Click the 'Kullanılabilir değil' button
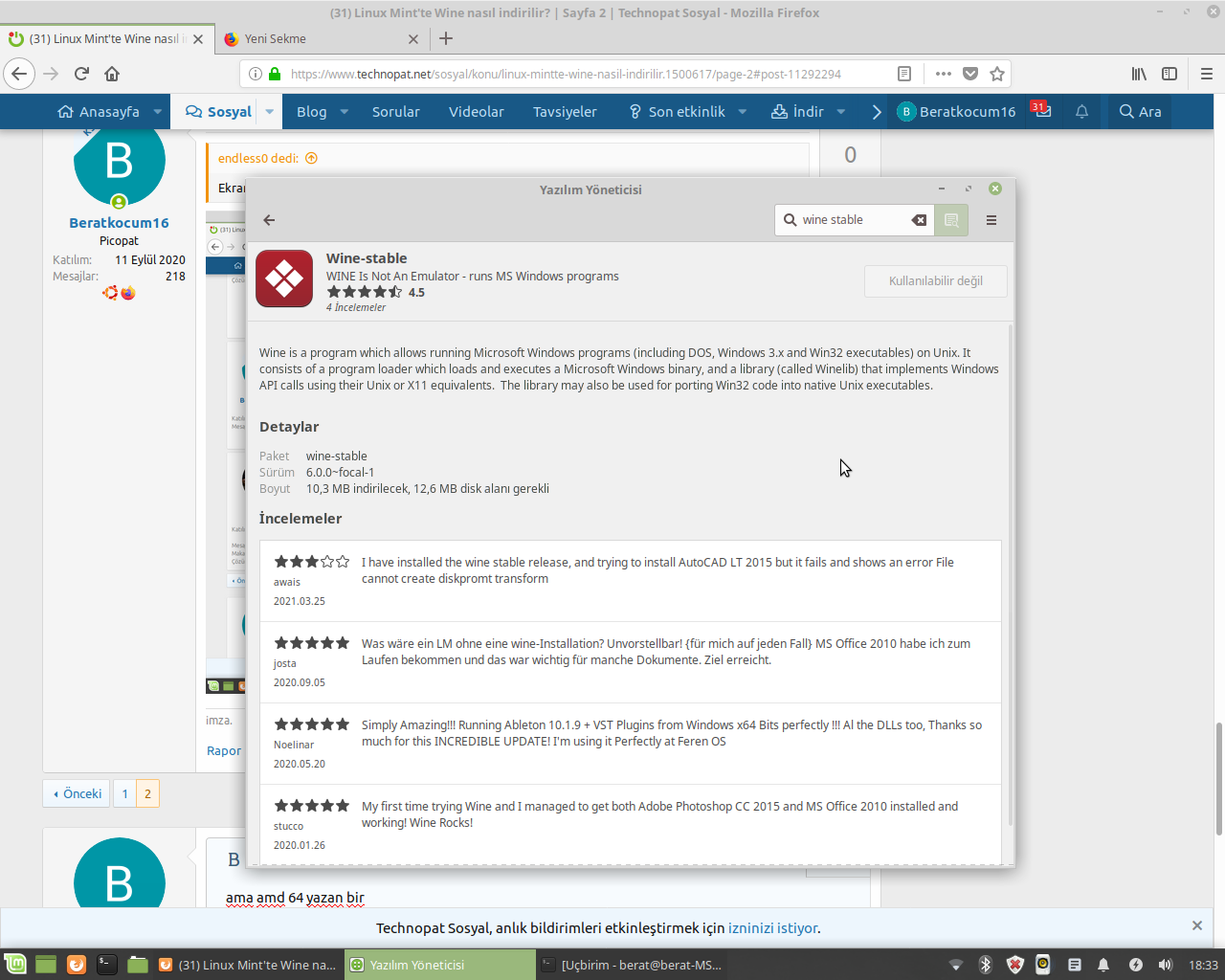This screenshot has height=980, width=1225. pyautogui.click(x=936, y=281)
